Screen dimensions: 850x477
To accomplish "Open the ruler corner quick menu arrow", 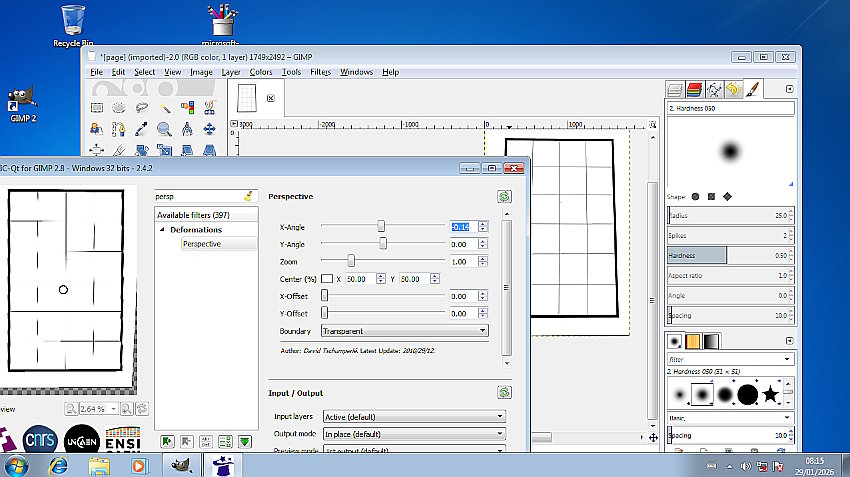I will tap(234, 124).
